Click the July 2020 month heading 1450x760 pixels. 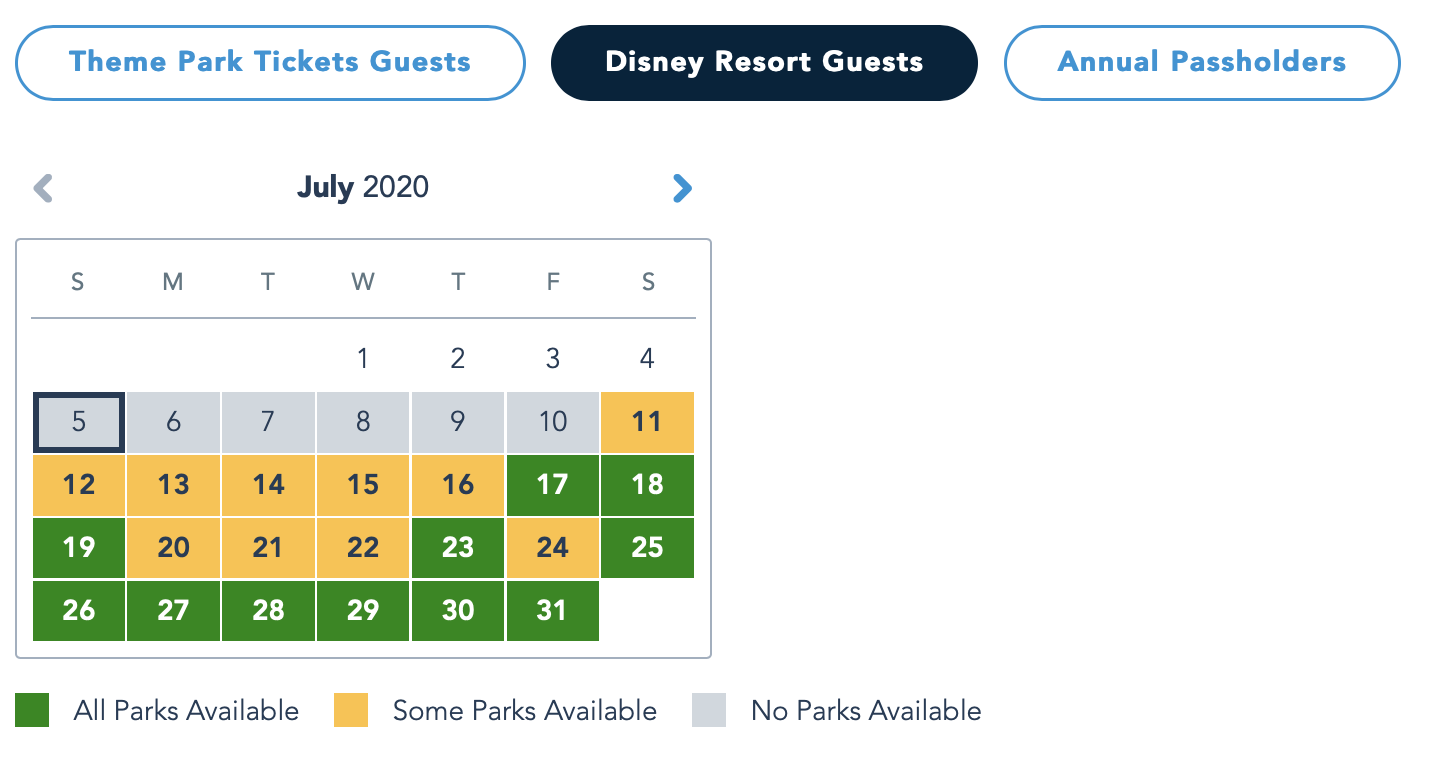coord(362,187)
